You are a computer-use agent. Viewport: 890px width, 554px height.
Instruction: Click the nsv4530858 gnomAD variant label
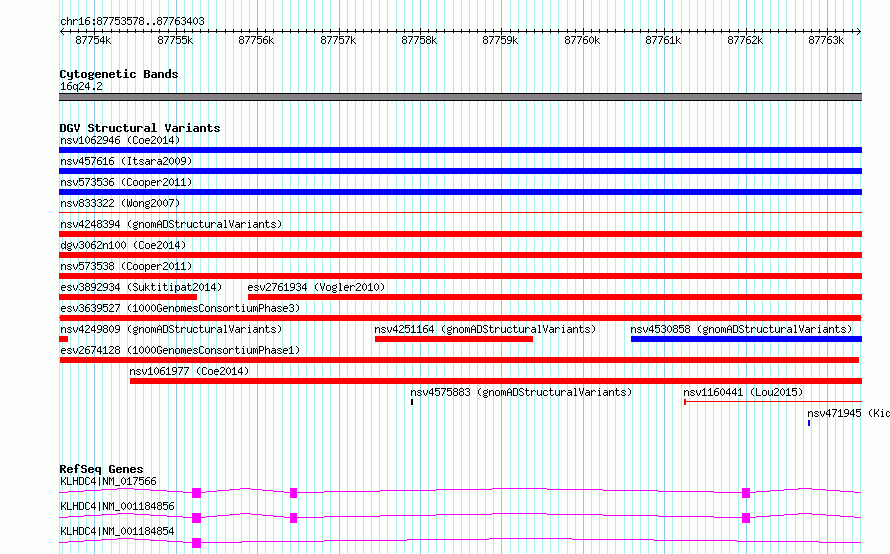point(741,329)
